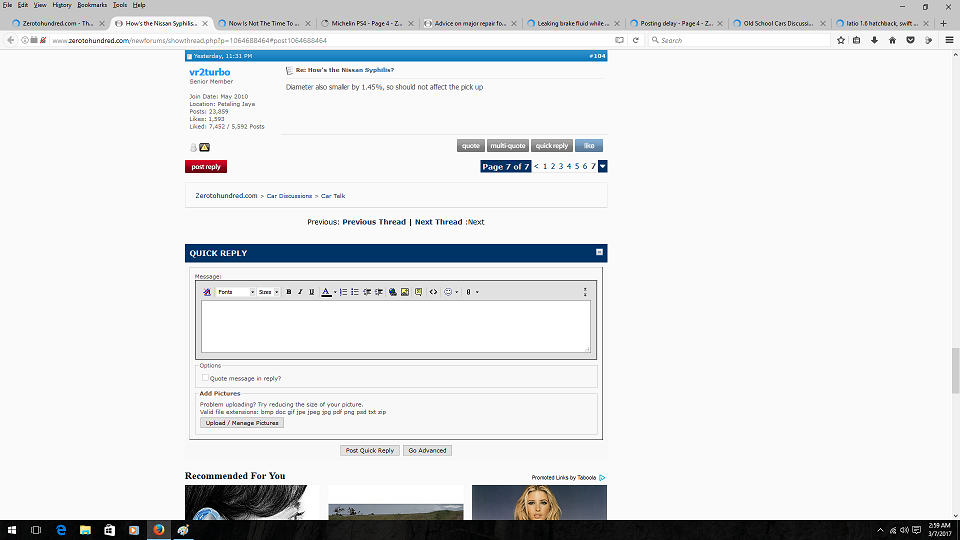The height and width of the screenshot is (540, 960).
Task: Open the Bookmarks menu
Action: pyautogui.click(x=91, y=5)
